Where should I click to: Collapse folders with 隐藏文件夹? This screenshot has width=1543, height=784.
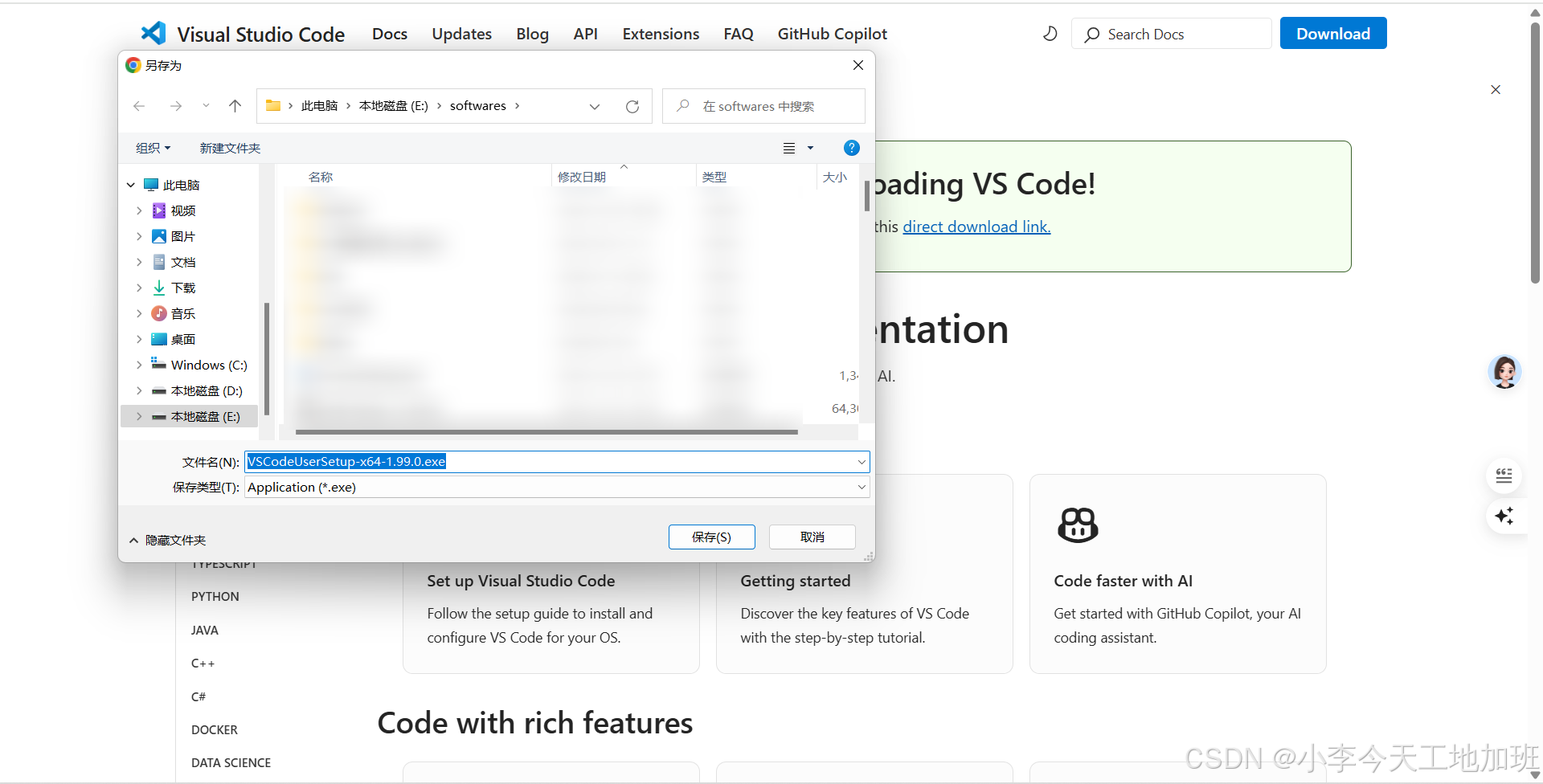(168, 540)
